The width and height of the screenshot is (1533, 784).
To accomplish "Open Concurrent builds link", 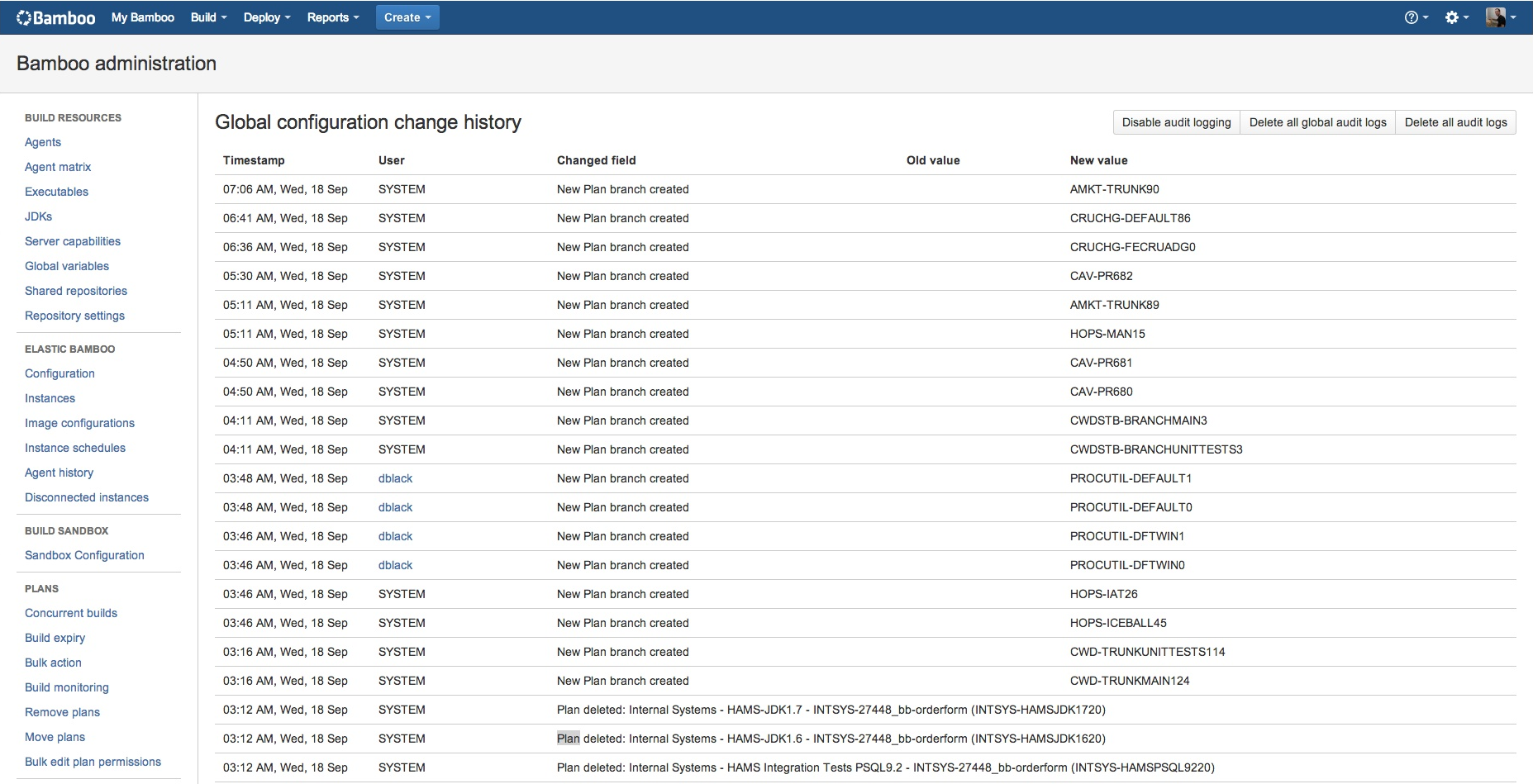I will [71, 613].
